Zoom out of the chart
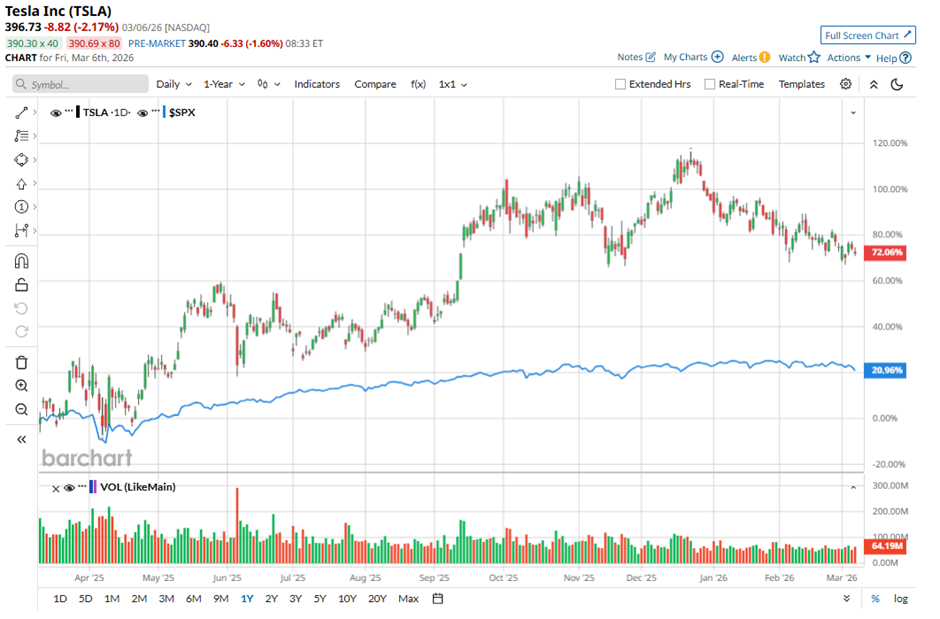 [x=21, y=409]
